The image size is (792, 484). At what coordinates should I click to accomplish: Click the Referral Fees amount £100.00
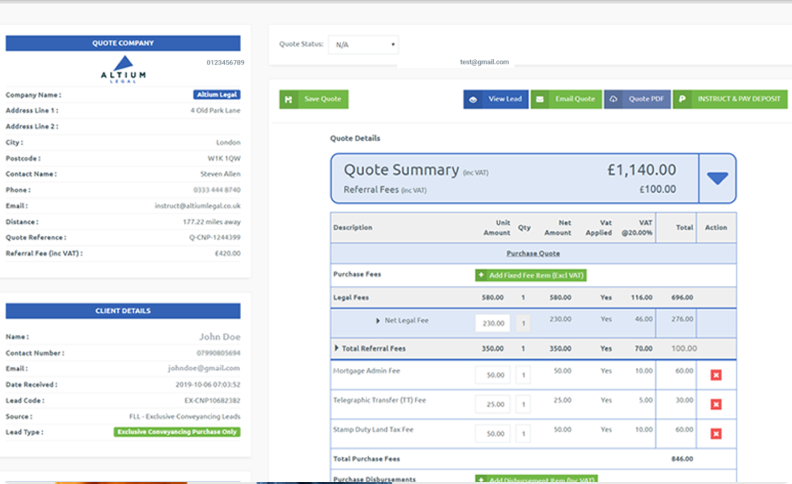[x=658, y=189]
